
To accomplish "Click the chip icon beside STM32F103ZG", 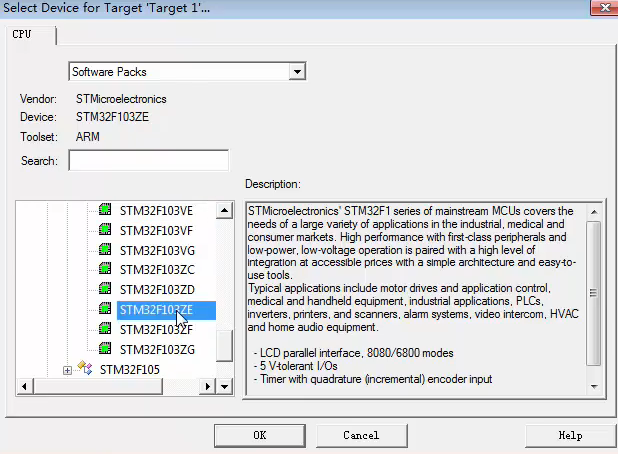I will pyautogui.click(x=105, y=348).
